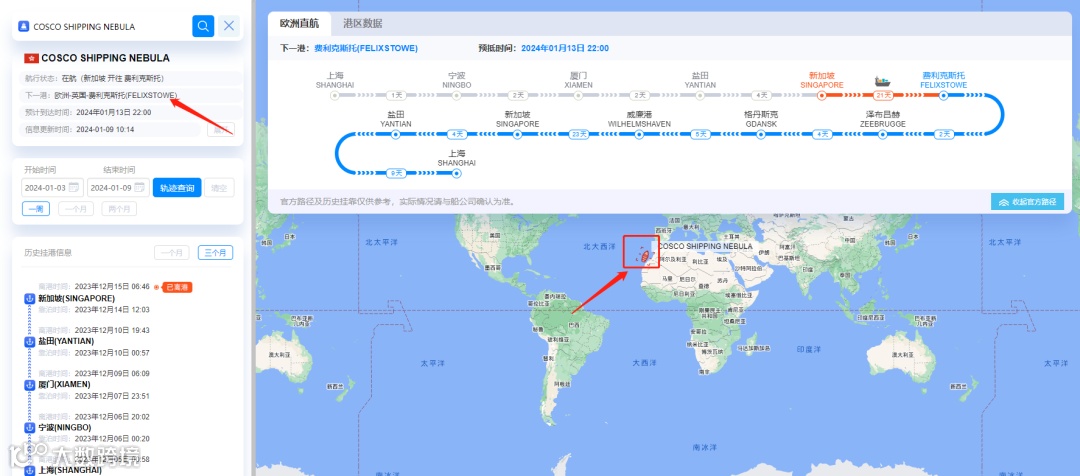Select the FELIXSTOWE route node

[x=943, y=96]
